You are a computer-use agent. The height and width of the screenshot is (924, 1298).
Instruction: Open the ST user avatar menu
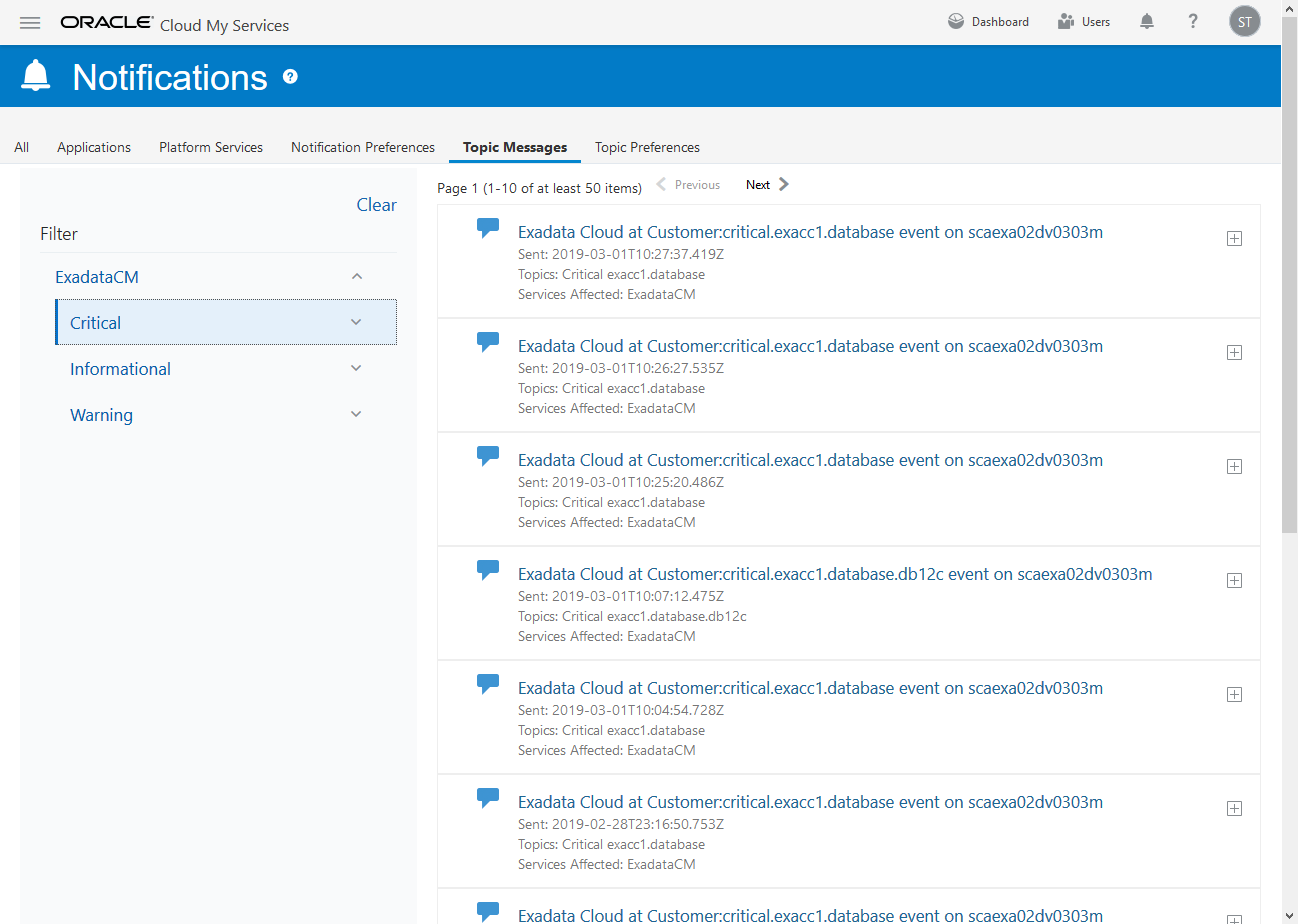click(x=1245, y=22)
